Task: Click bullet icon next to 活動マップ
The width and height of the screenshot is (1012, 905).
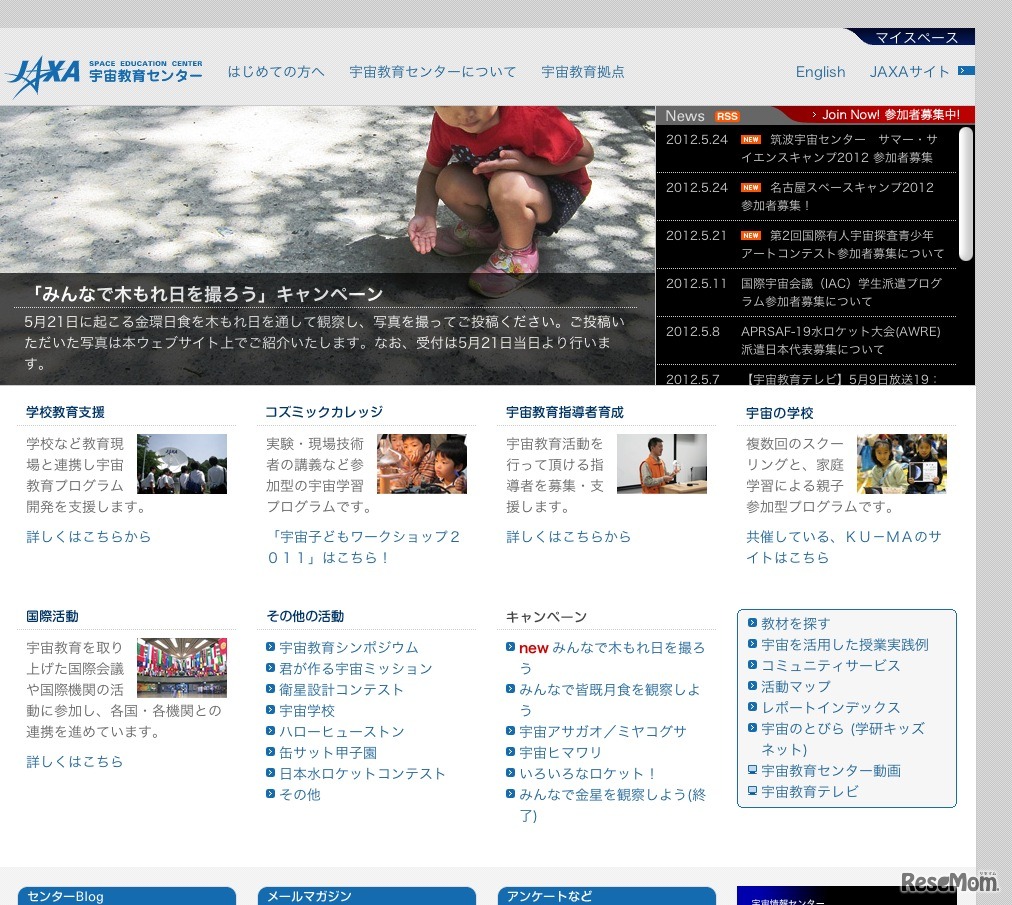Action: (752, 686)
